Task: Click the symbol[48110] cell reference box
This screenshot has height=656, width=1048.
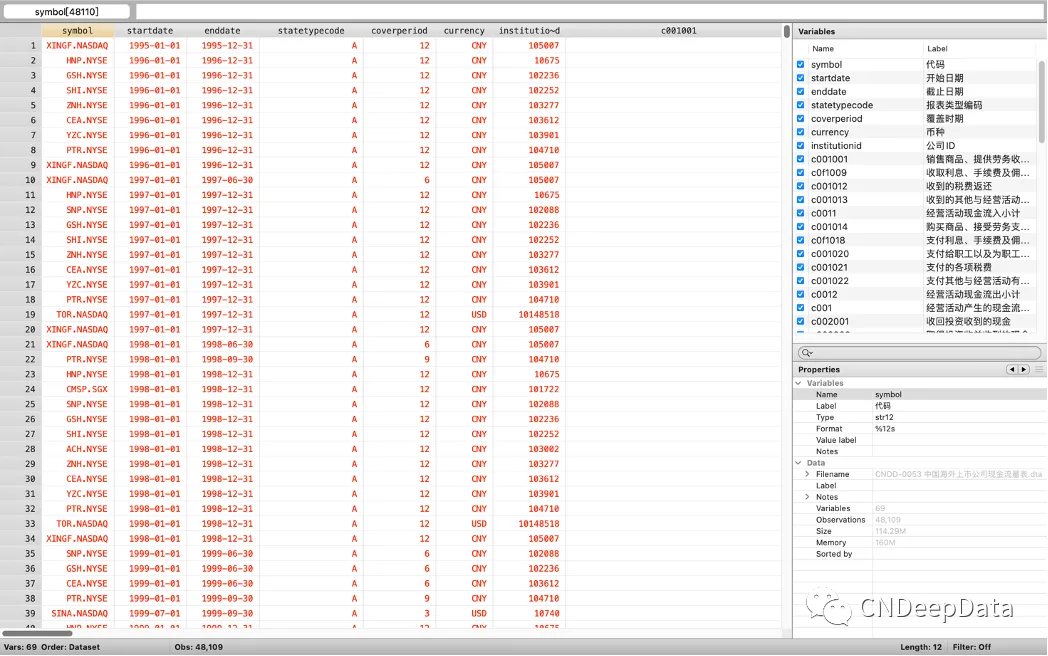Action: click(x=67, y=11)
